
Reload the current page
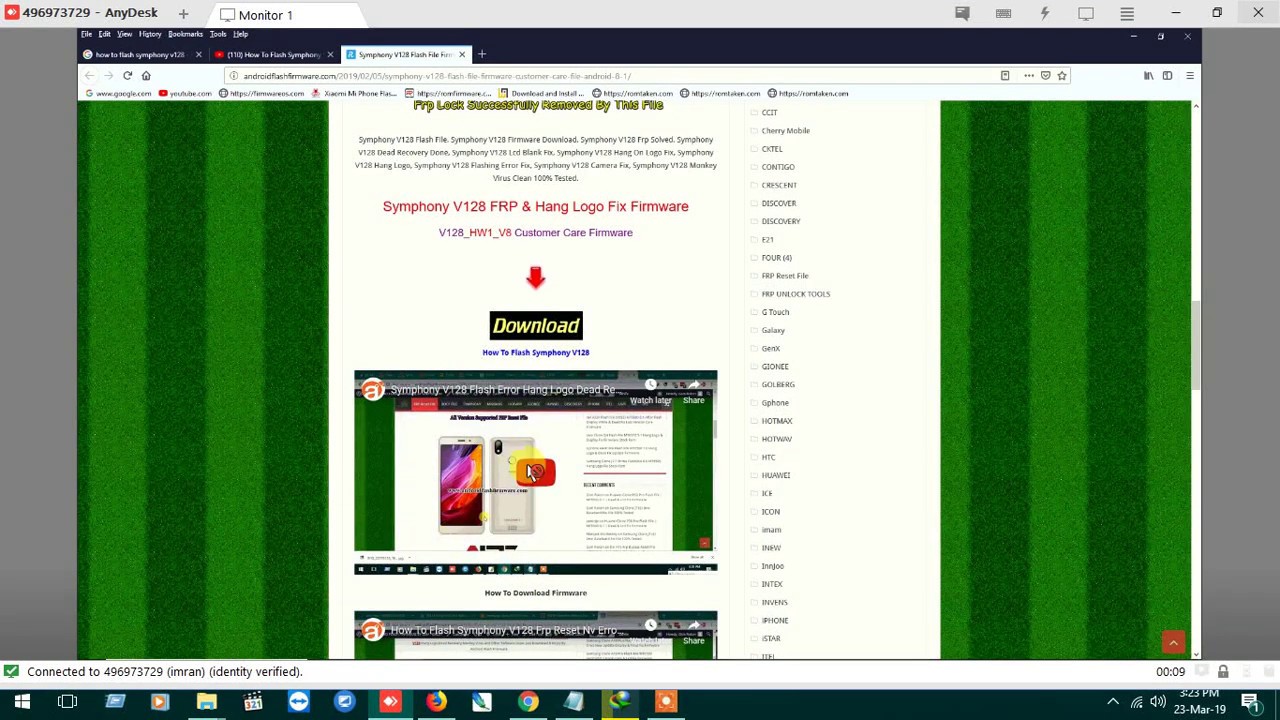[127, 76]
